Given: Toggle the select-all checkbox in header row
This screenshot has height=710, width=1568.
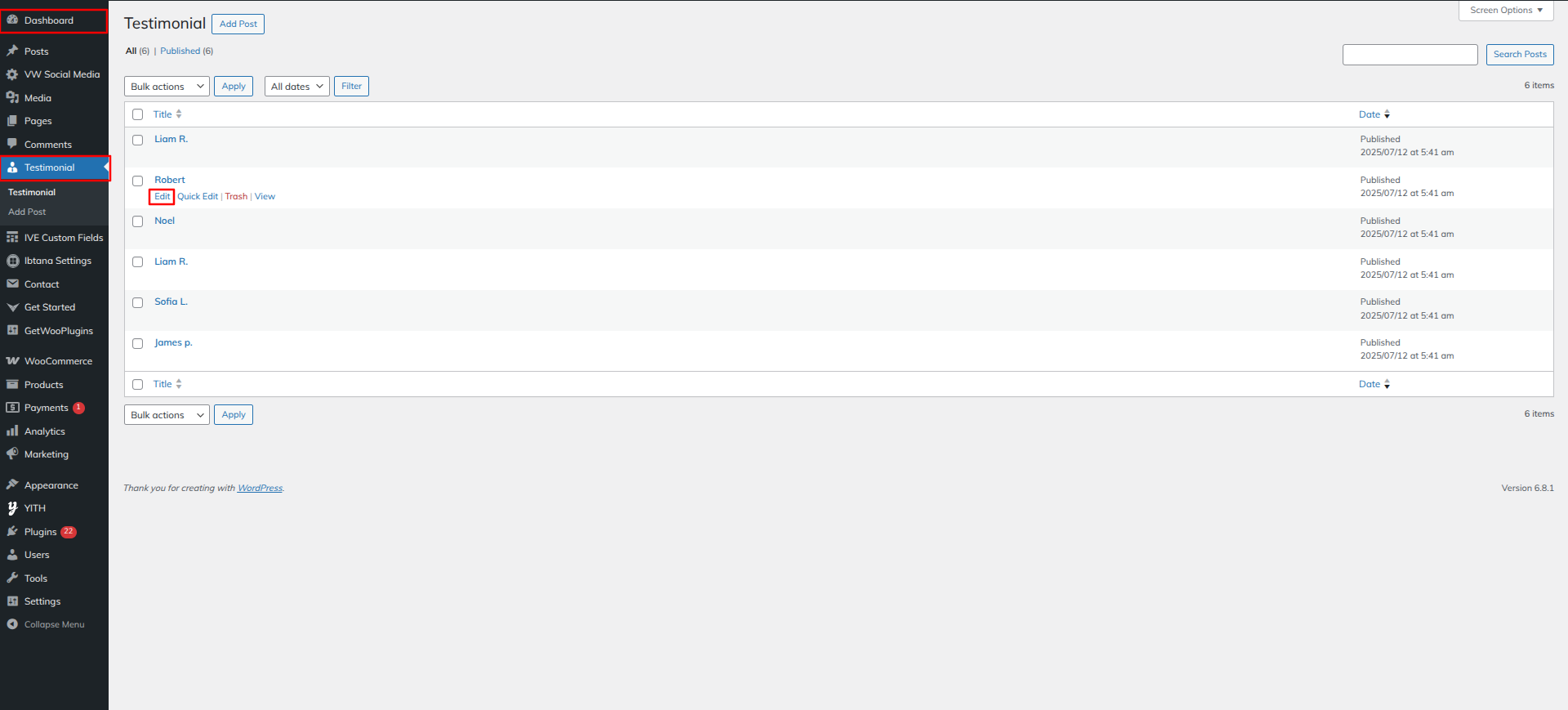Looking at the screenshot, I should (x=138, y=114).
